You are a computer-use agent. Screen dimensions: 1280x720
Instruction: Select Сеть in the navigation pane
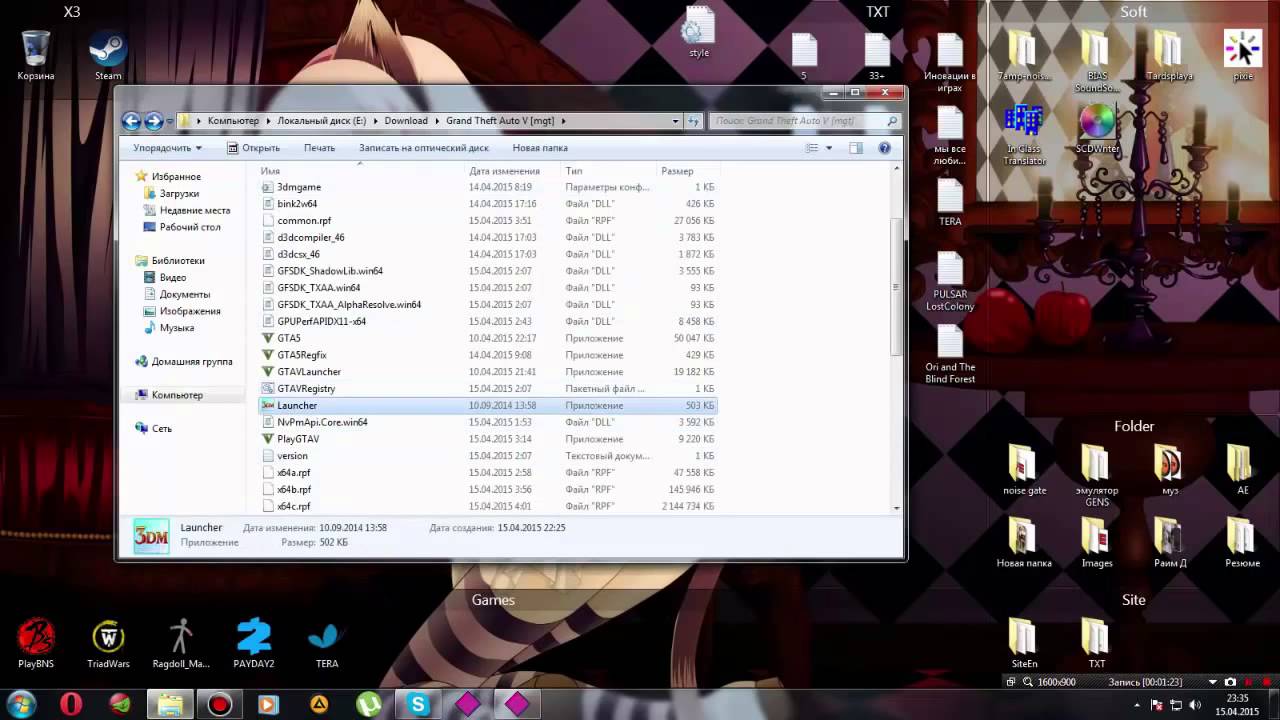click(x=154, y=428)
